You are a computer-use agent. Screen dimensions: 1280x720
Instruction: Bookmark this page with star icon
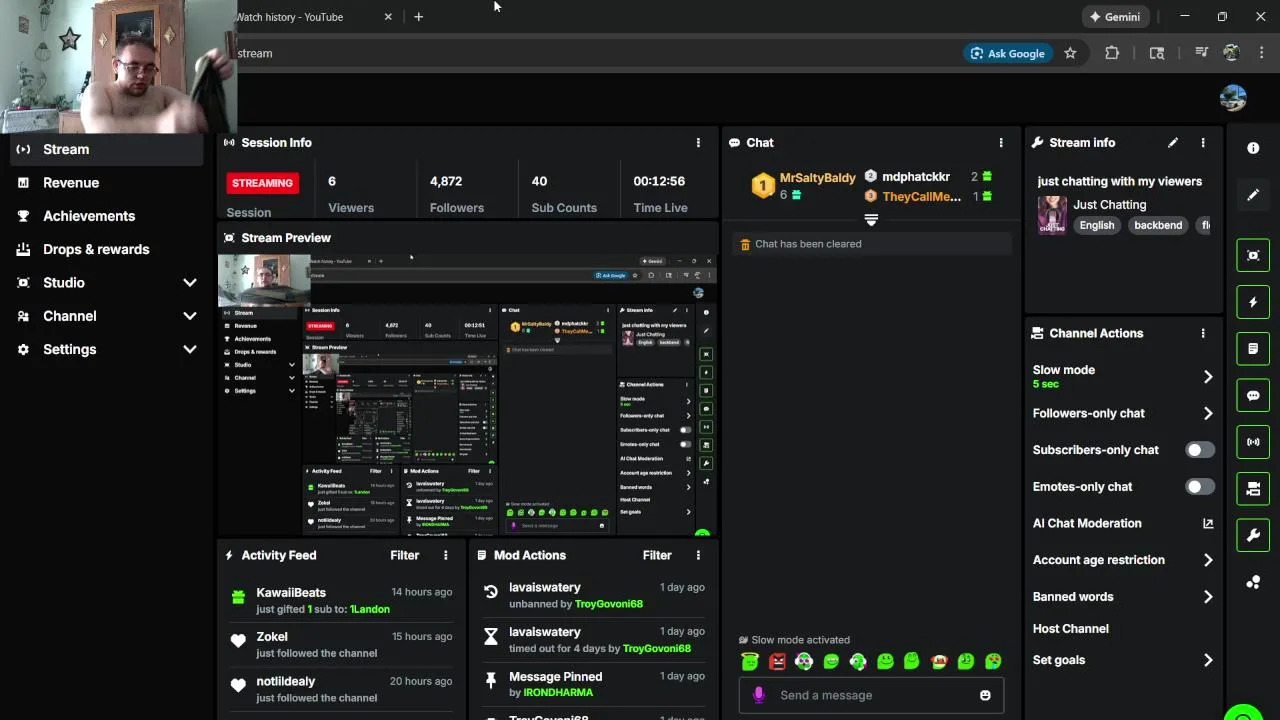click(x=1070, y=53)
